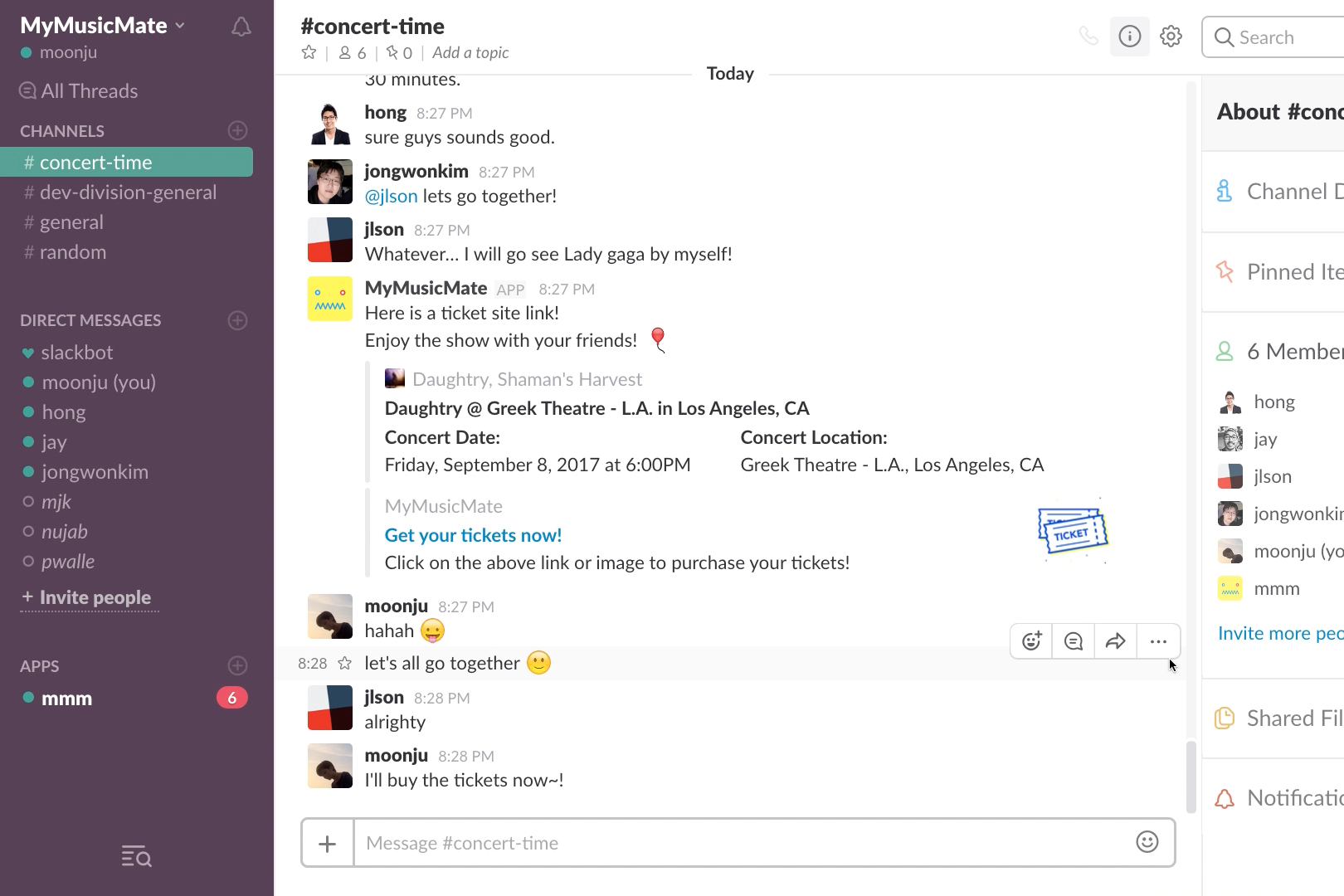Add a reaction to the hovered message
This screenshot has height=896, width=1344.
pos(1031,640)
